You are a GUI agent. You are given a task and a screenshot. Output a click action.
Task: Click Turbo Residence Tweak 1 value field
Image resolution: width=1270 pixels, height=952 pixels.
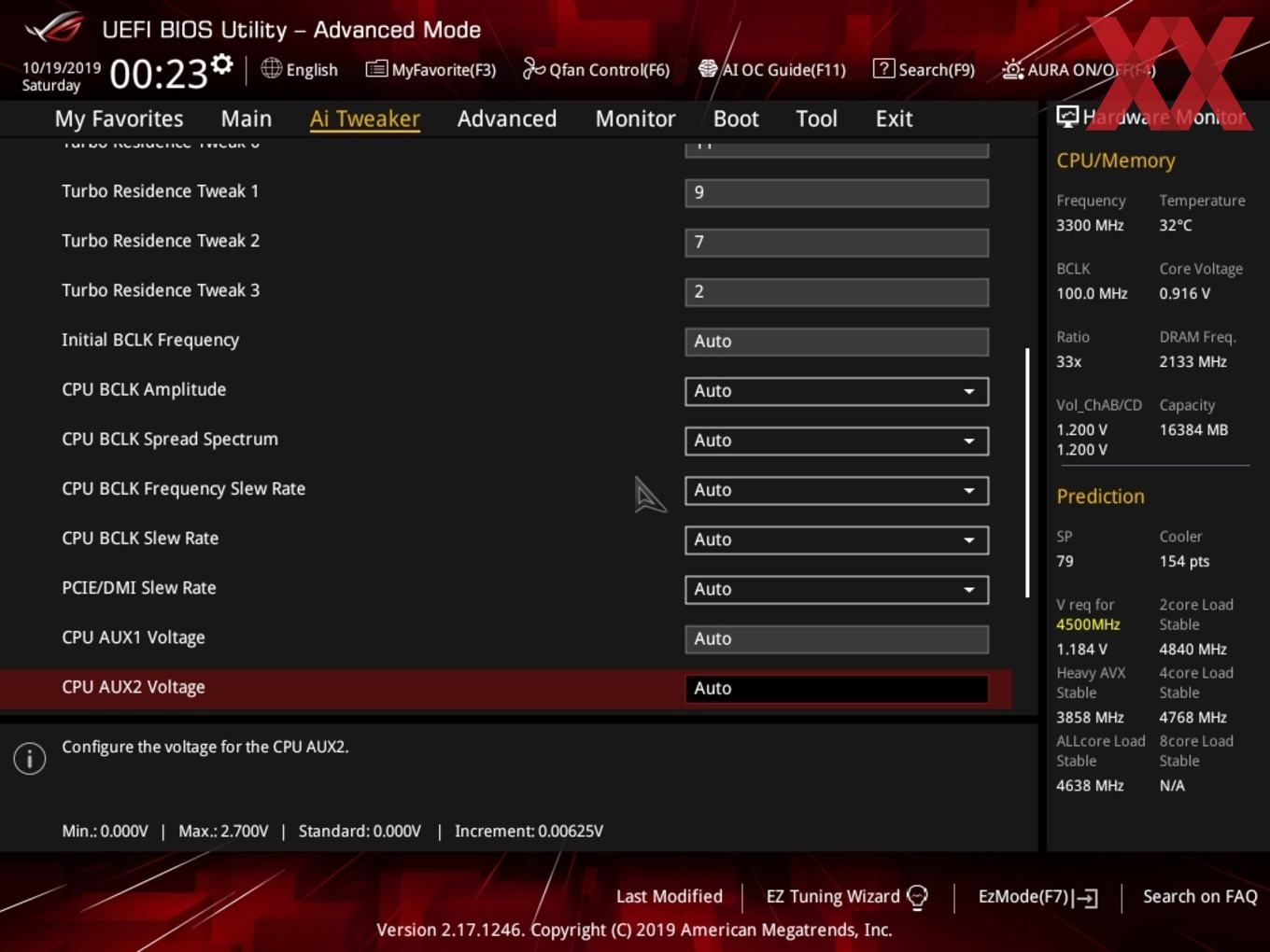tap(837, 193)
